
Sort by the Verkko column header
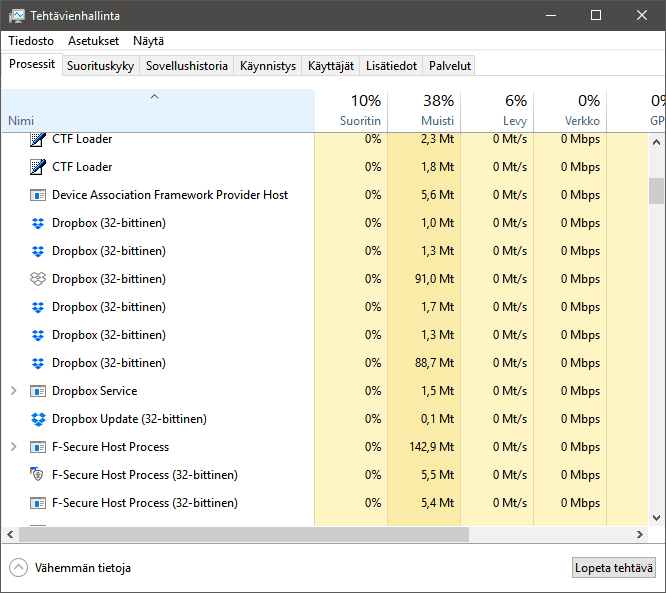coord(570,110)
